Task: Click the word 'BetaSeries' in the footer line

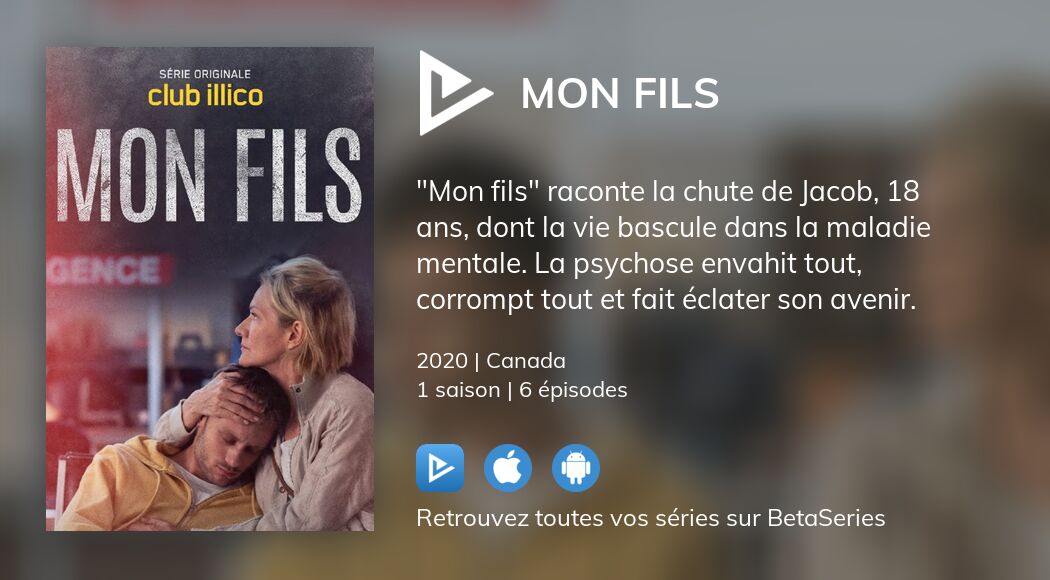Action: click(x=826, y=518)
